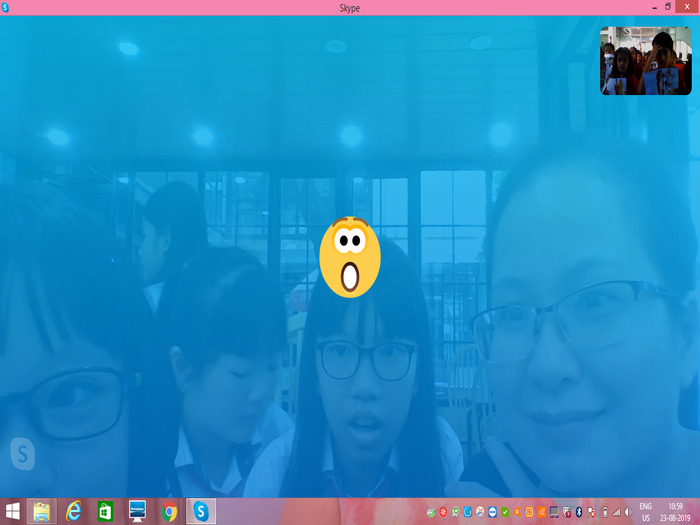700x525 pixels.
Task: Open the TeamViewer tray icon
Action: tap(492, 512)
